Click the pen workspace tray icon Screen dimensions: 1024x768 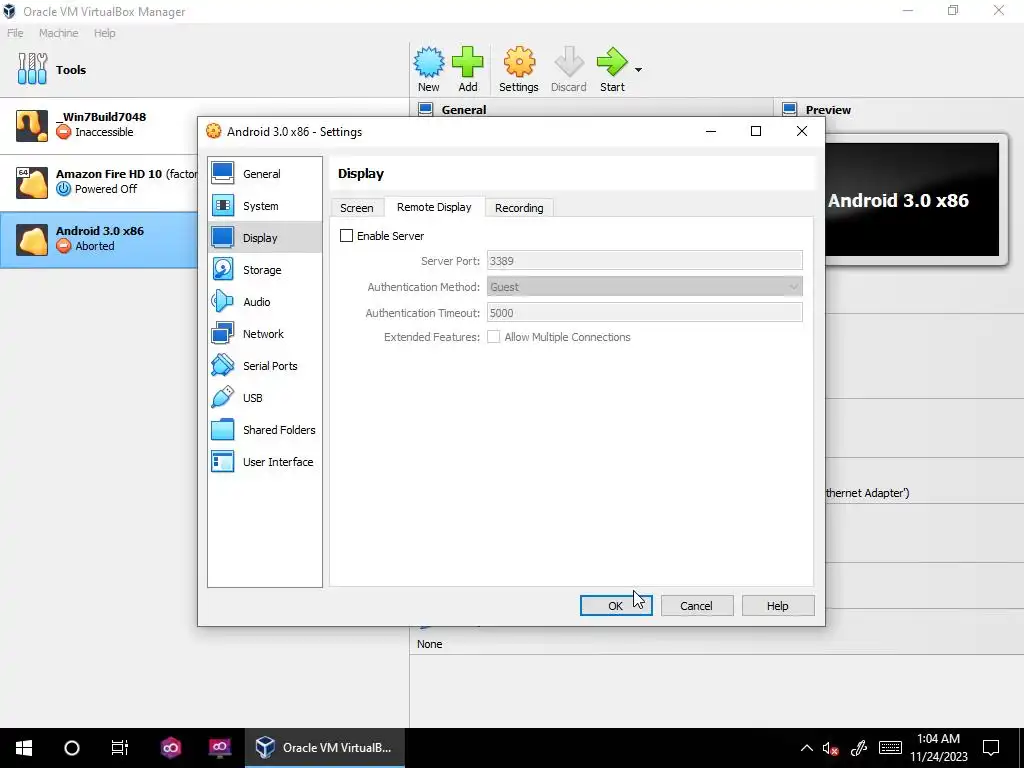(859, 748)
